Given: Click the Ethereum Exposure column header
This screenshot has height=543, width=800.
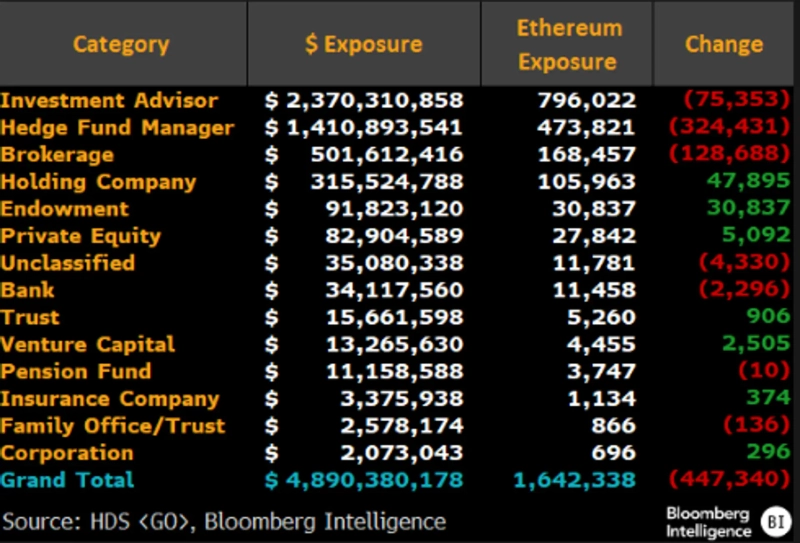Looking at the screenshot, I should pyautogui.click(x=568, y=45).
